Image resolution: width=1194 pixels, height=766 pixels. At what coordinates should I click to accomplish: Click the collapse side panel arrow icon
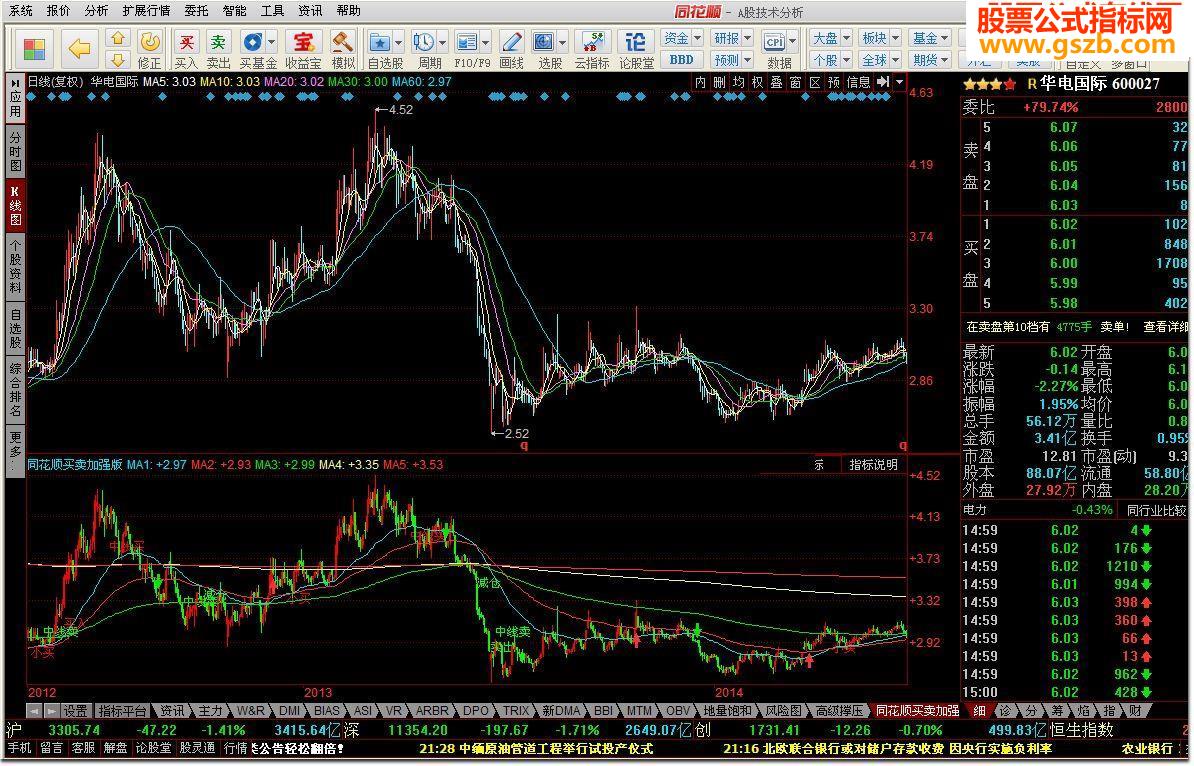(883, 82)
